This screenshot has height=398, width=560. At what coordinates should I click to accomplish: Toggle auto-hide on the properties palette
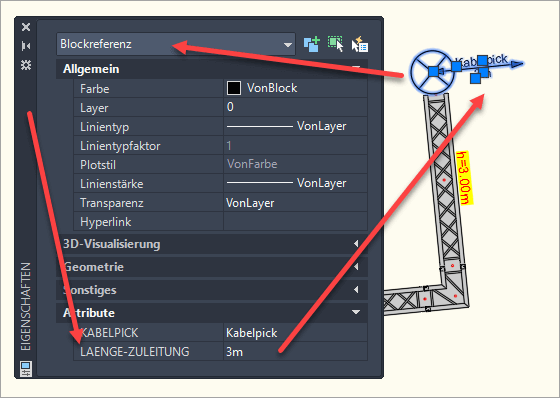coord(26,46)
